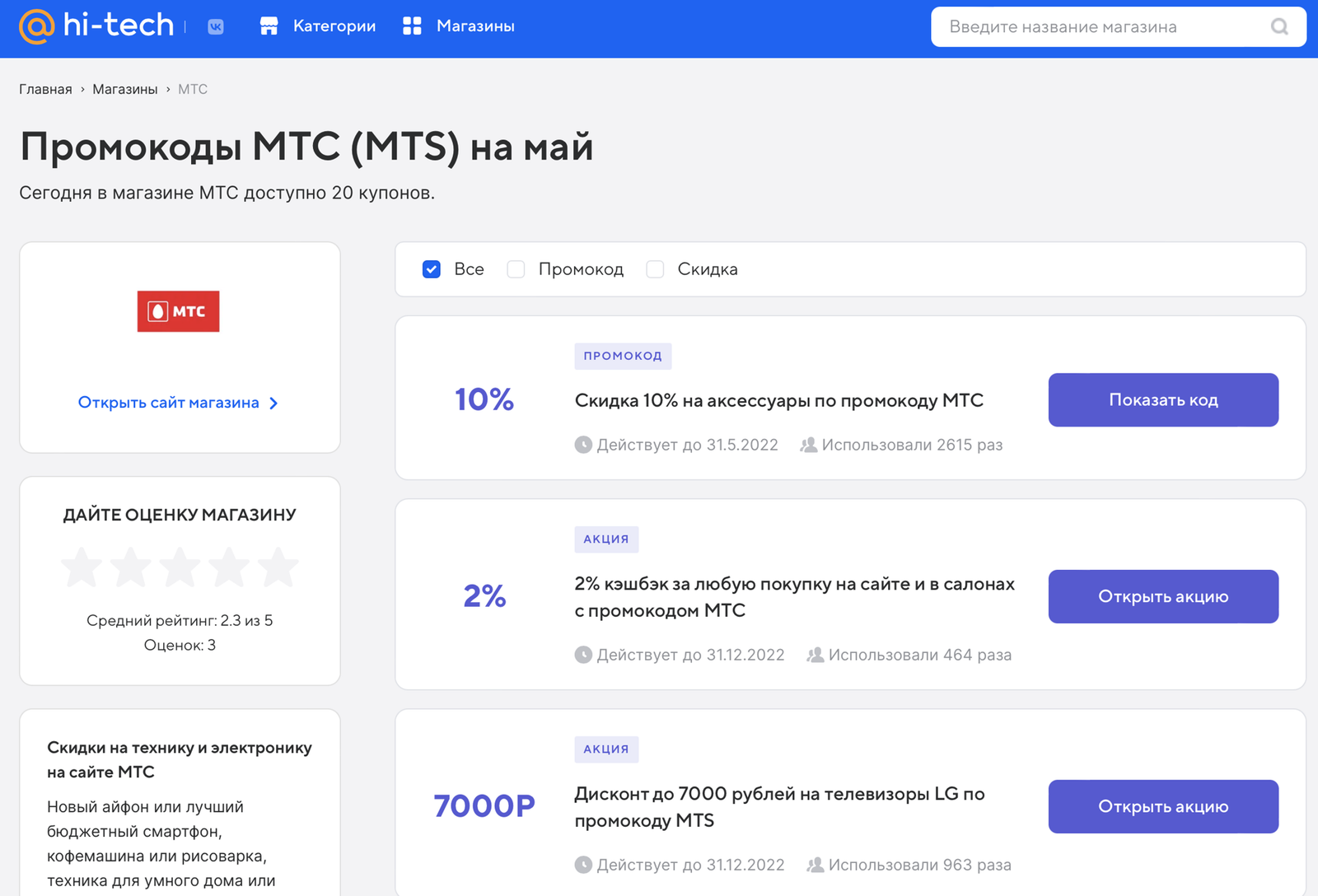Open акцию for 2% cashback offer
Viewport: 1318px width, 896px height.
1163,596
